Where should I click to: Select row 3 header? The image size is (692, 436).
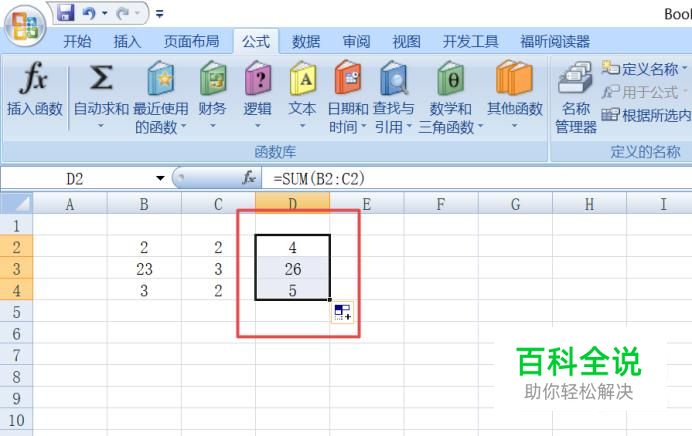pos(16,269)
